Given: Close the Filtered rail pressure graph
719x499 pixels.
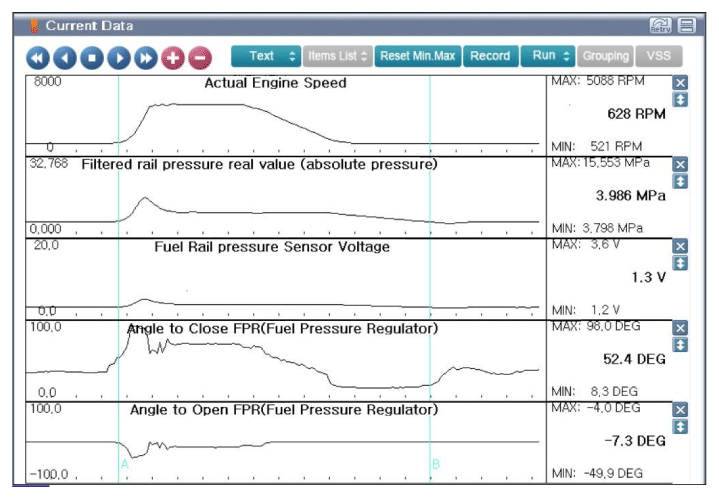Looking at the screenshot, I should coord(681,165).
